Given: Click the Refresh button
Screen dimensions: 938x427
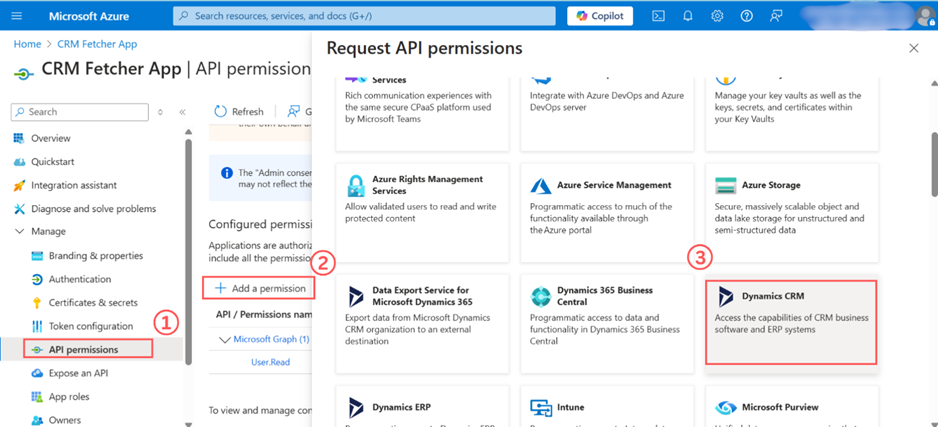Looking at the screenshot, I should [x=239, y=112].
